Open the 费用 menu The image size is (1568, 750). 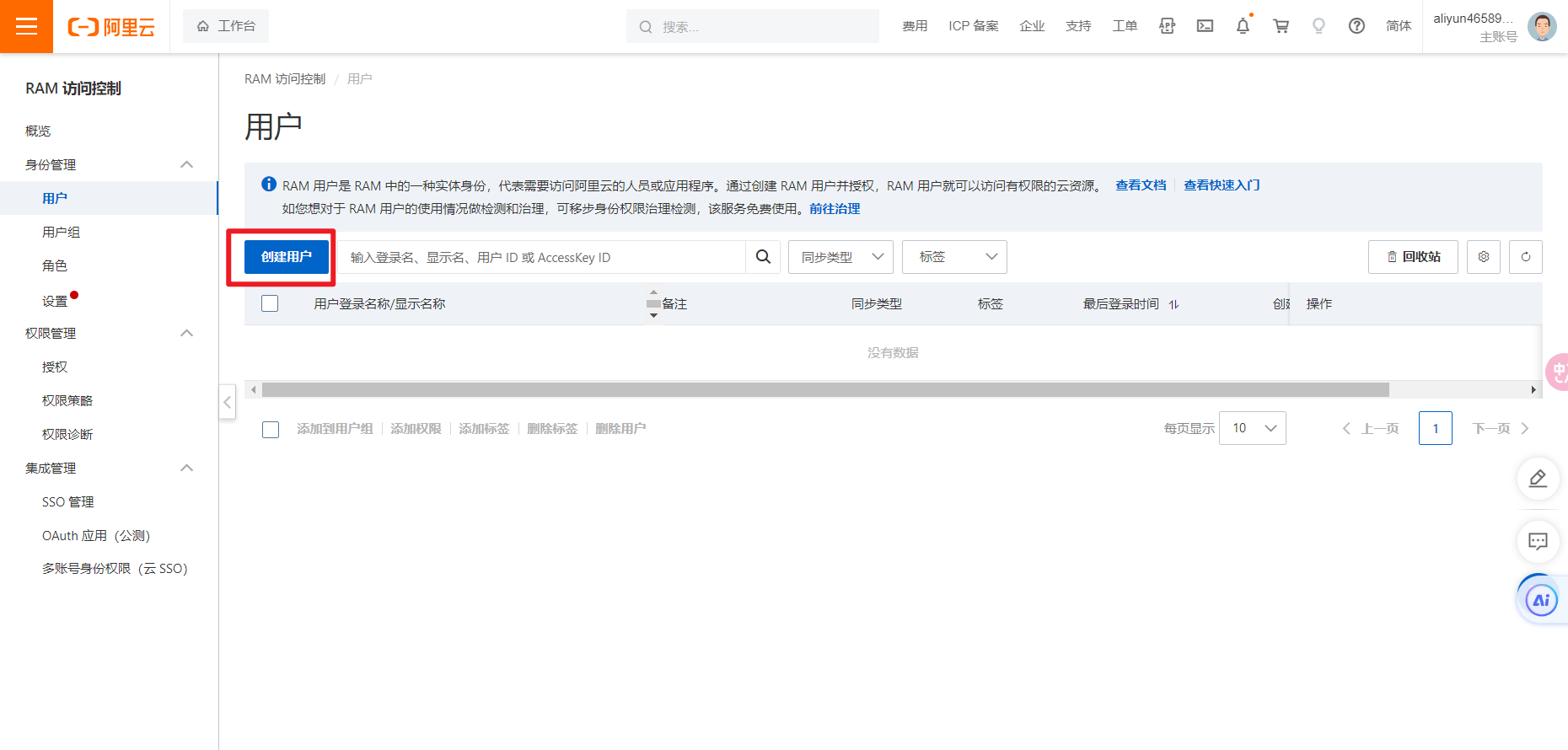coord(915,26)
